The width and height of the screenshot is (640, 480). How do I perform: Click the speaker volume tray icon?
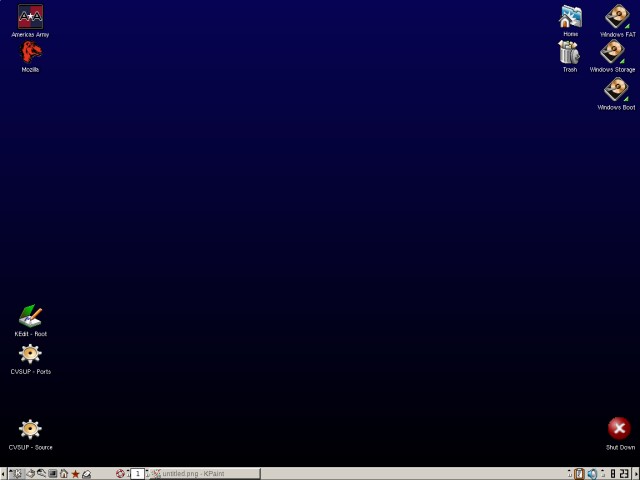[592, 474]
